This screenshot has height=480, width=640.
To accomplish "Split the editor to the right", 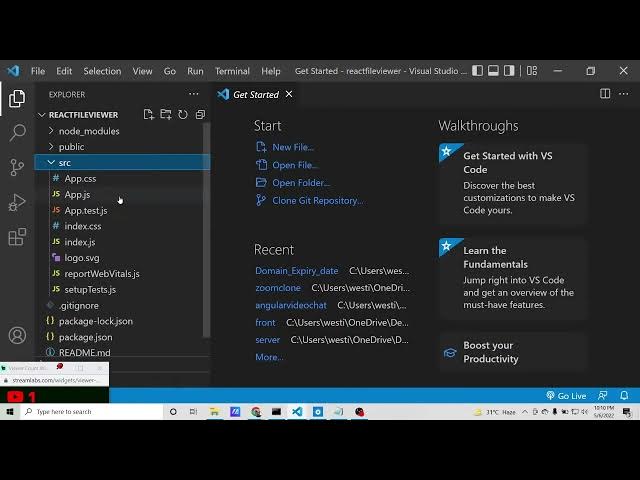I will [x=605, y=94].
